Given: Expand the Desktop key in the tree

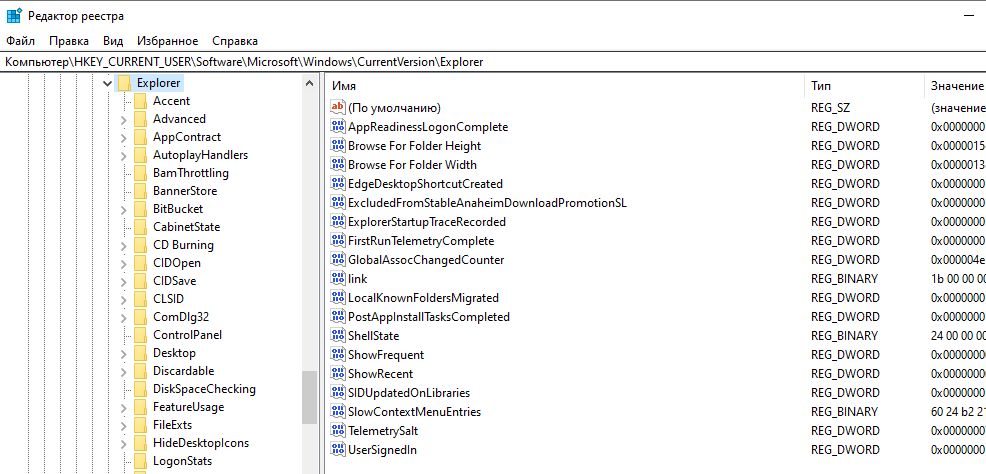Looking at the screenshot, I should 123,353.
